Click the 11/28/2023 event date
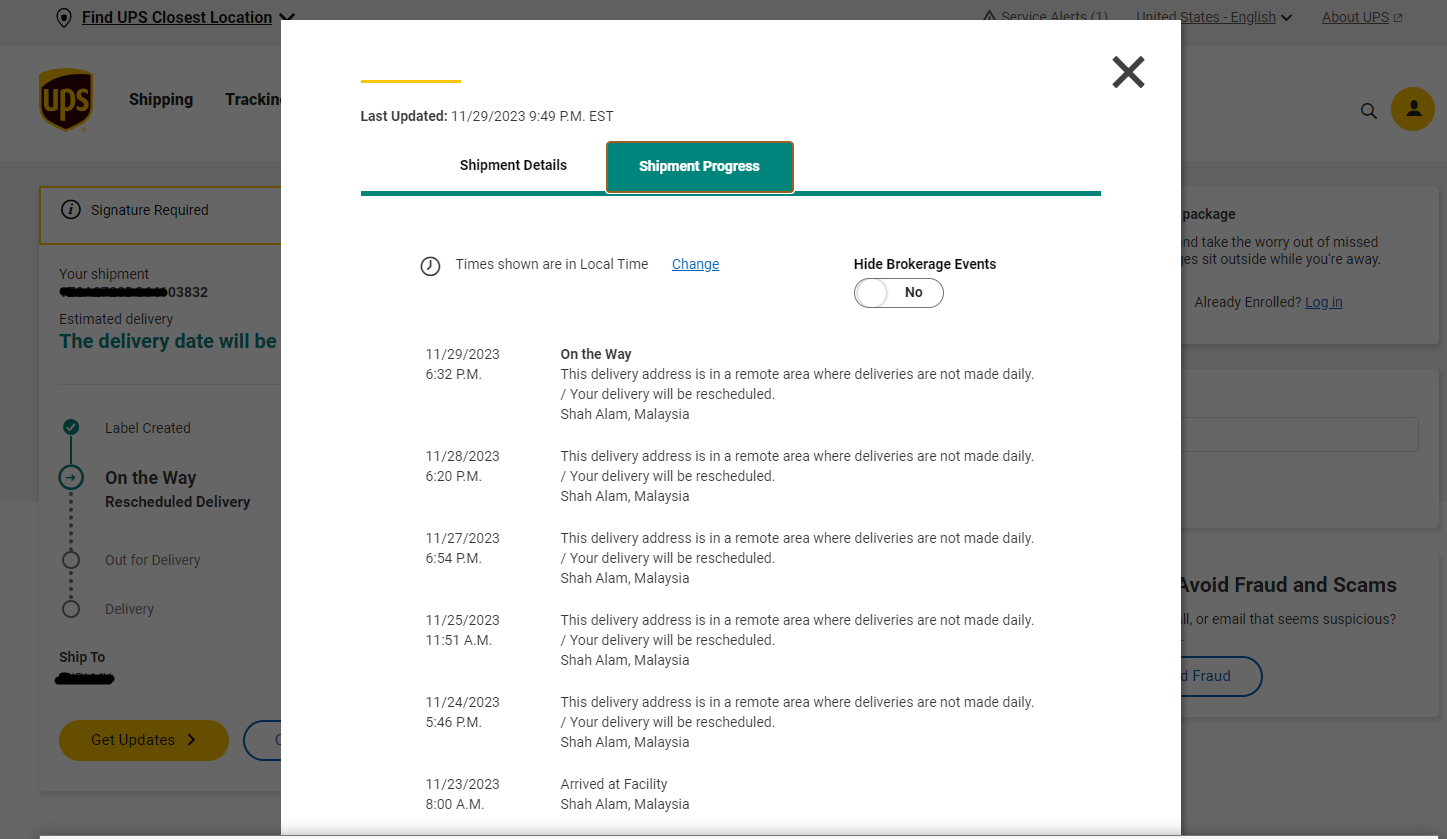 pyautogui.click(x=462, y=456)
